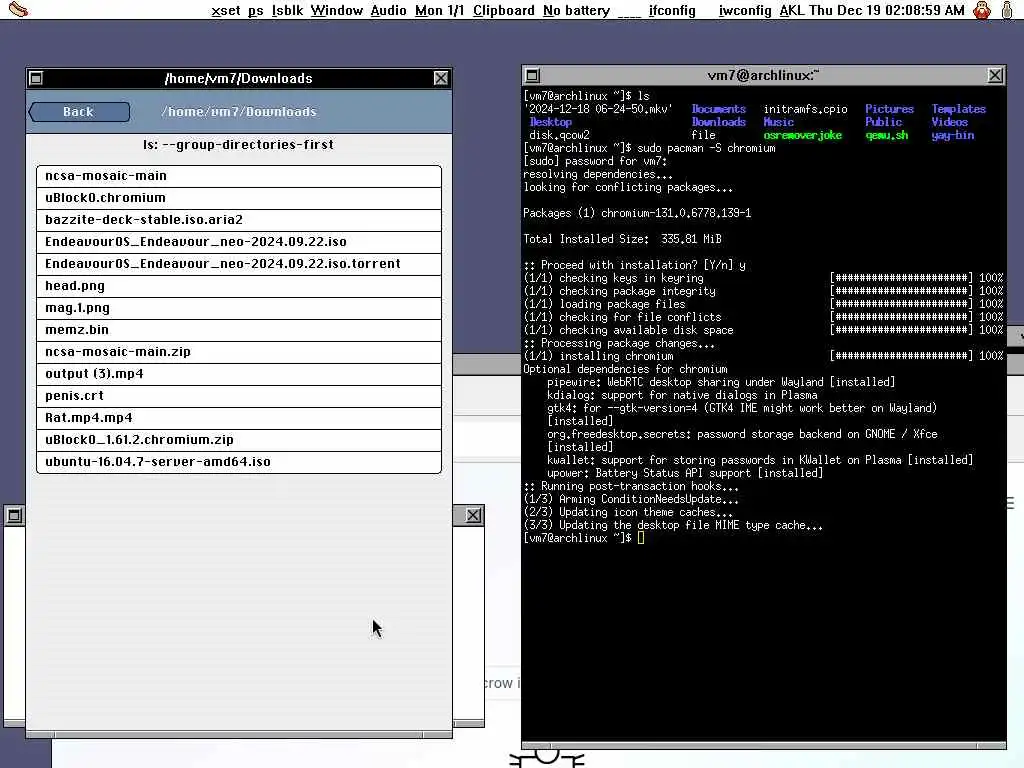Select output (3).mp4 file
1024x768 pixels.
click(x=239, y=374)
